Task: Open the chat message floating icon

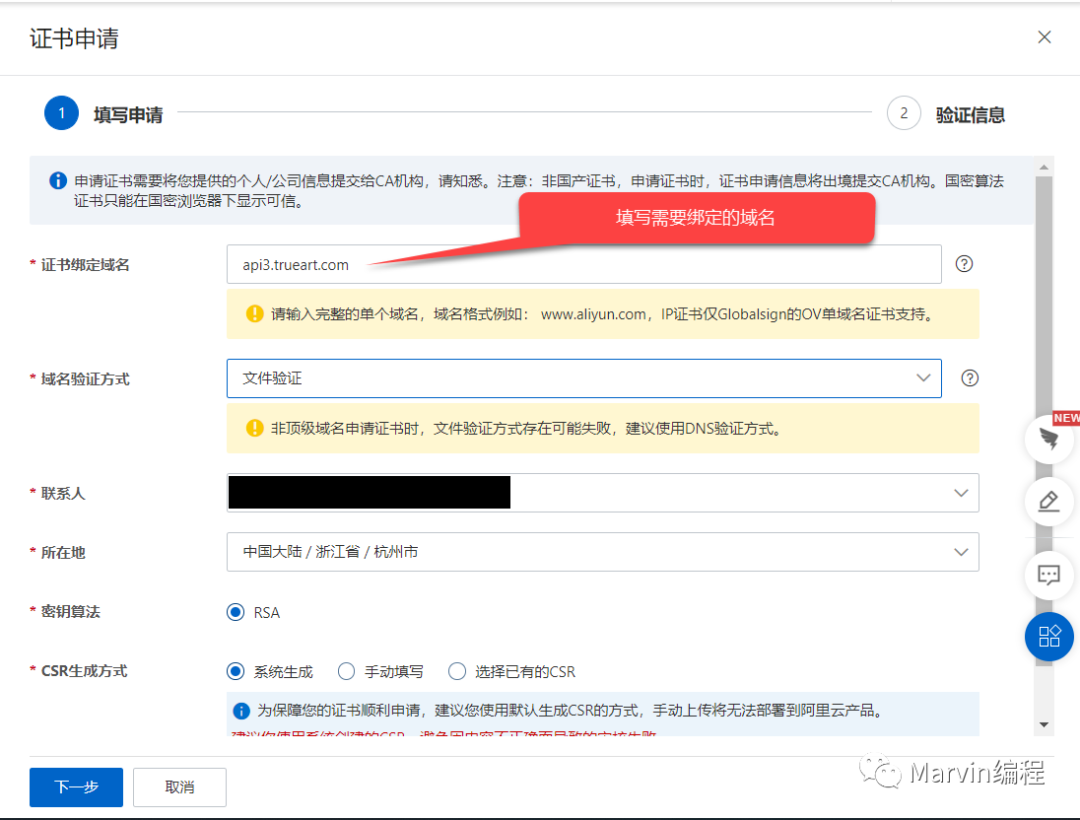Action: point(1049,574)
